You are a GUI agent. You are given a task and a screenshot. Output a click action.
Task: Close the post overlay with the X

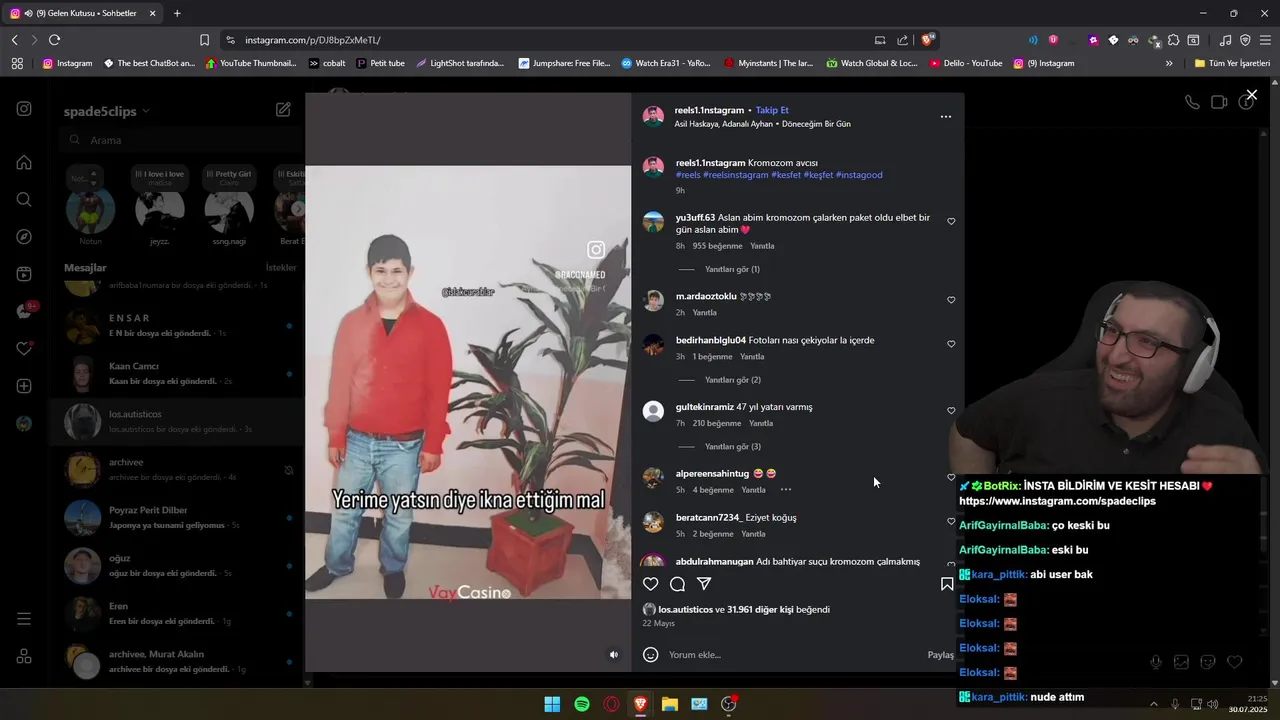1251,96
